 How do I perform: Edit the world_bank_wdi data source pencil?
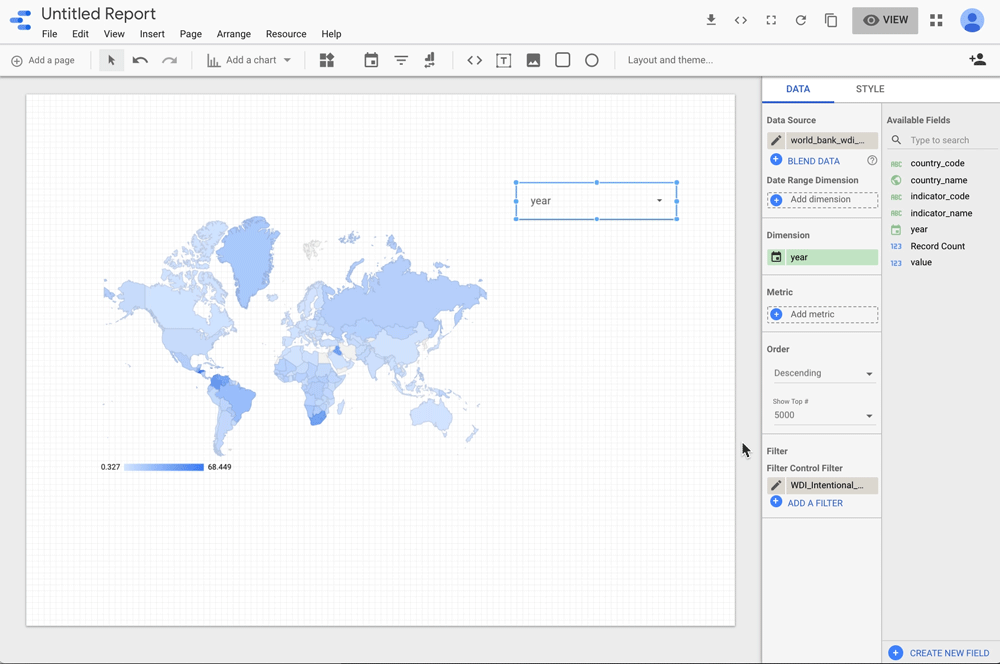776,140
